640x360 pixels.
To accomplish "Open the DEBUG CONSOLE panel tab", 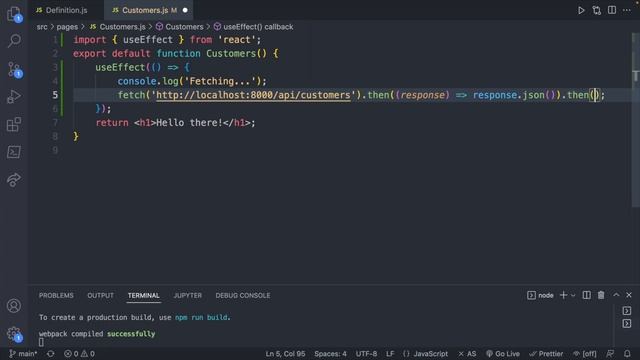I will point(242,295).
